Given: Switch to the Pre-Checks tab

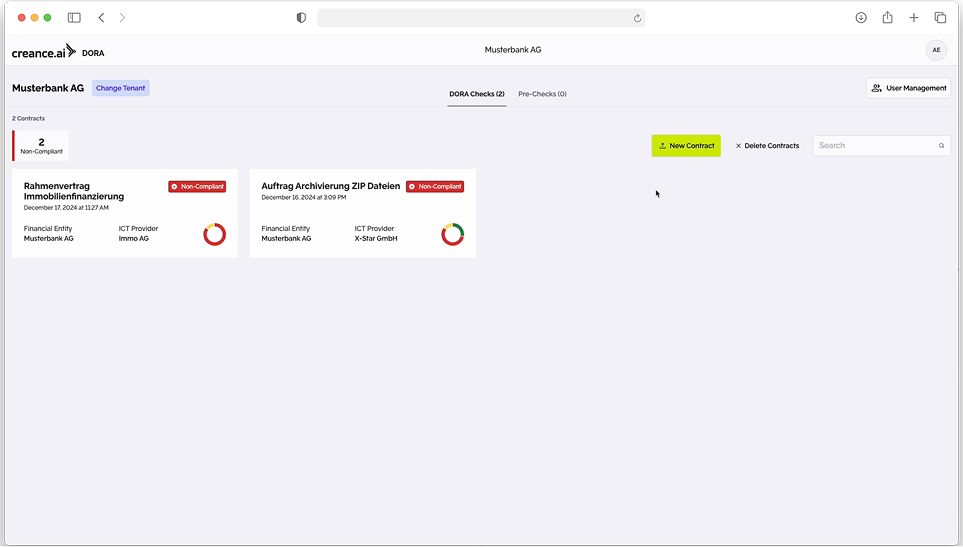Looking at the screenshot, I should (x=542, y=94).
